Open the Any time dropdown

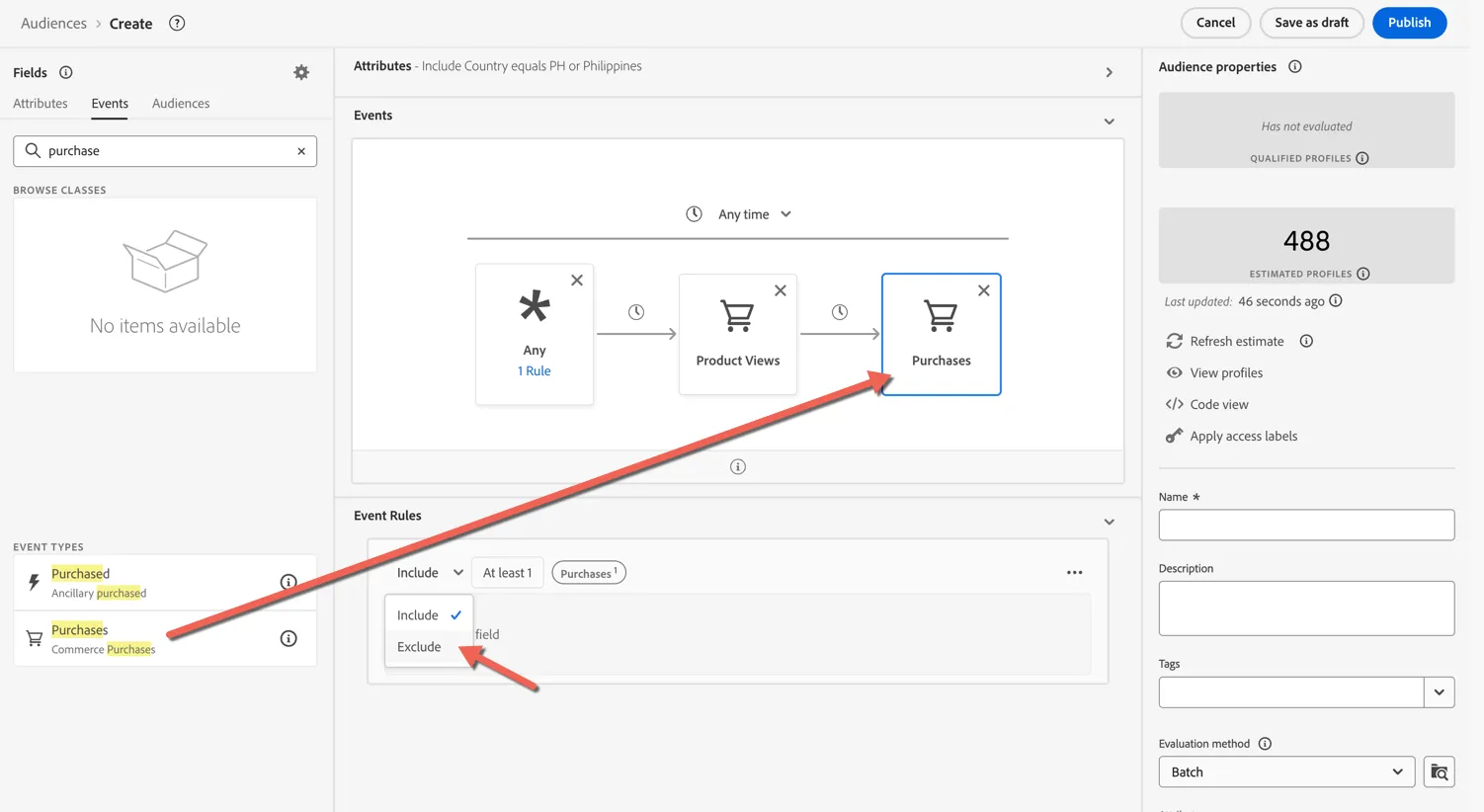click(755, 214)
